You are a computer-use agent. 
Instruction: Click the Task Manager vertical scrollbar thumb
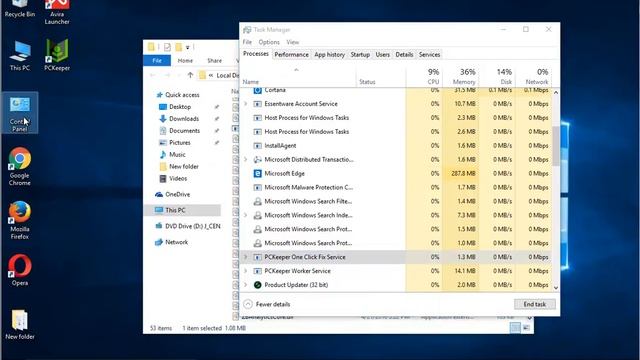(x=556, y=146)
